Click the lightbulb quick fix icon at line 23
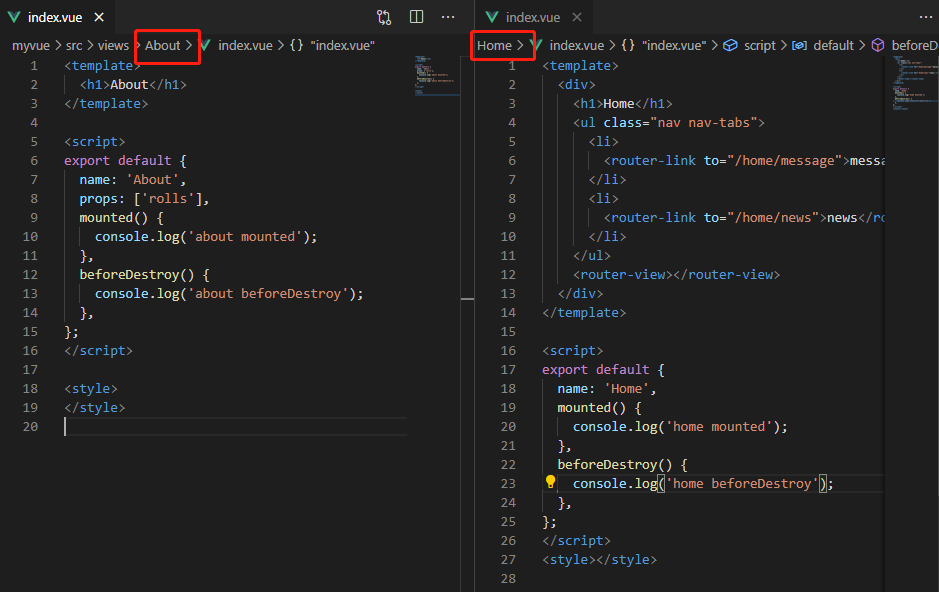The height and width of the screenshot is (592, 939). tap(550, 482)
